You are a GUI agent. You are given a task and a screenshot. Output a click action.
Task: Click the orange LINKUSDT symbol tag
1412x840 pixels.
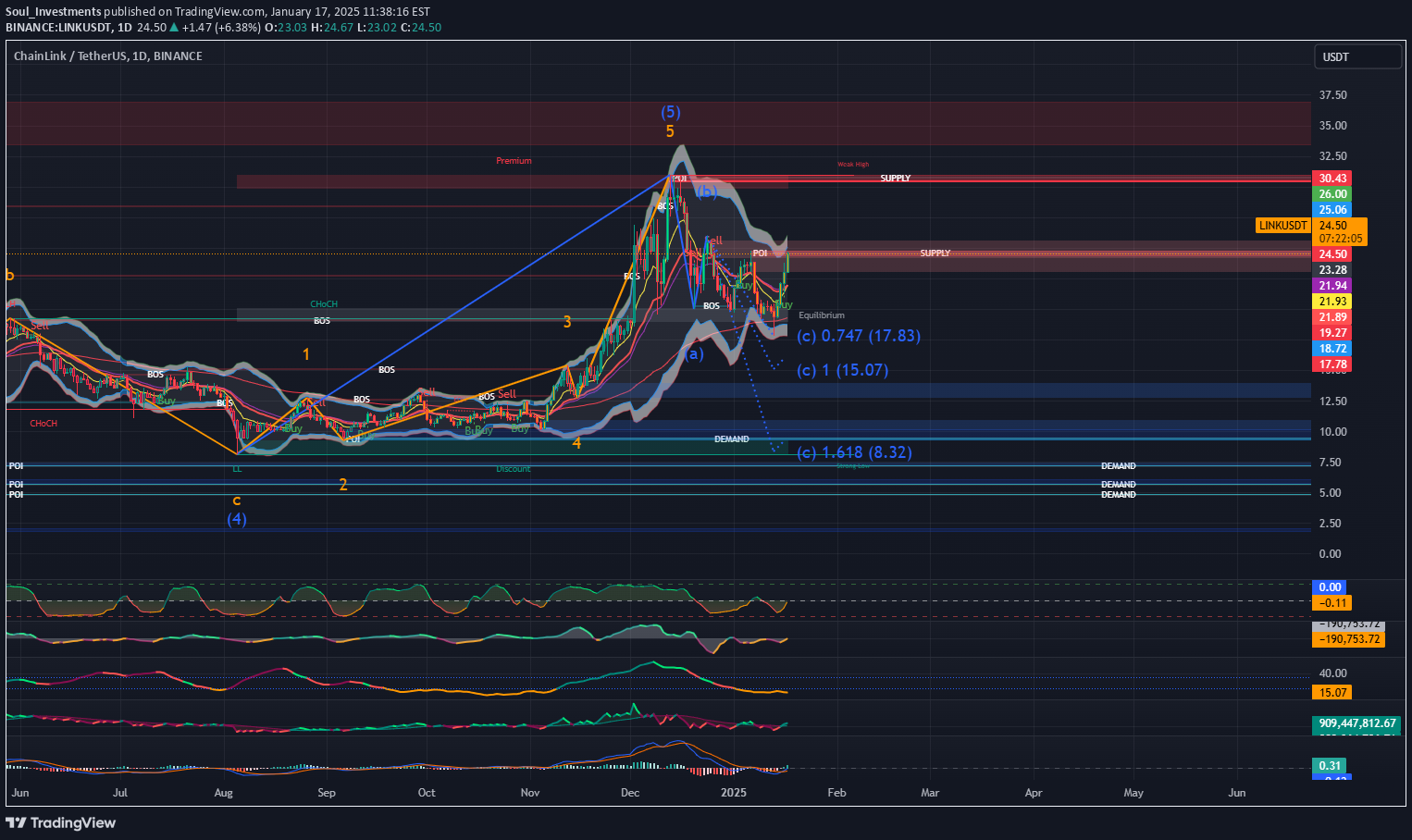pyautogui.click(x=1283, y=226)
